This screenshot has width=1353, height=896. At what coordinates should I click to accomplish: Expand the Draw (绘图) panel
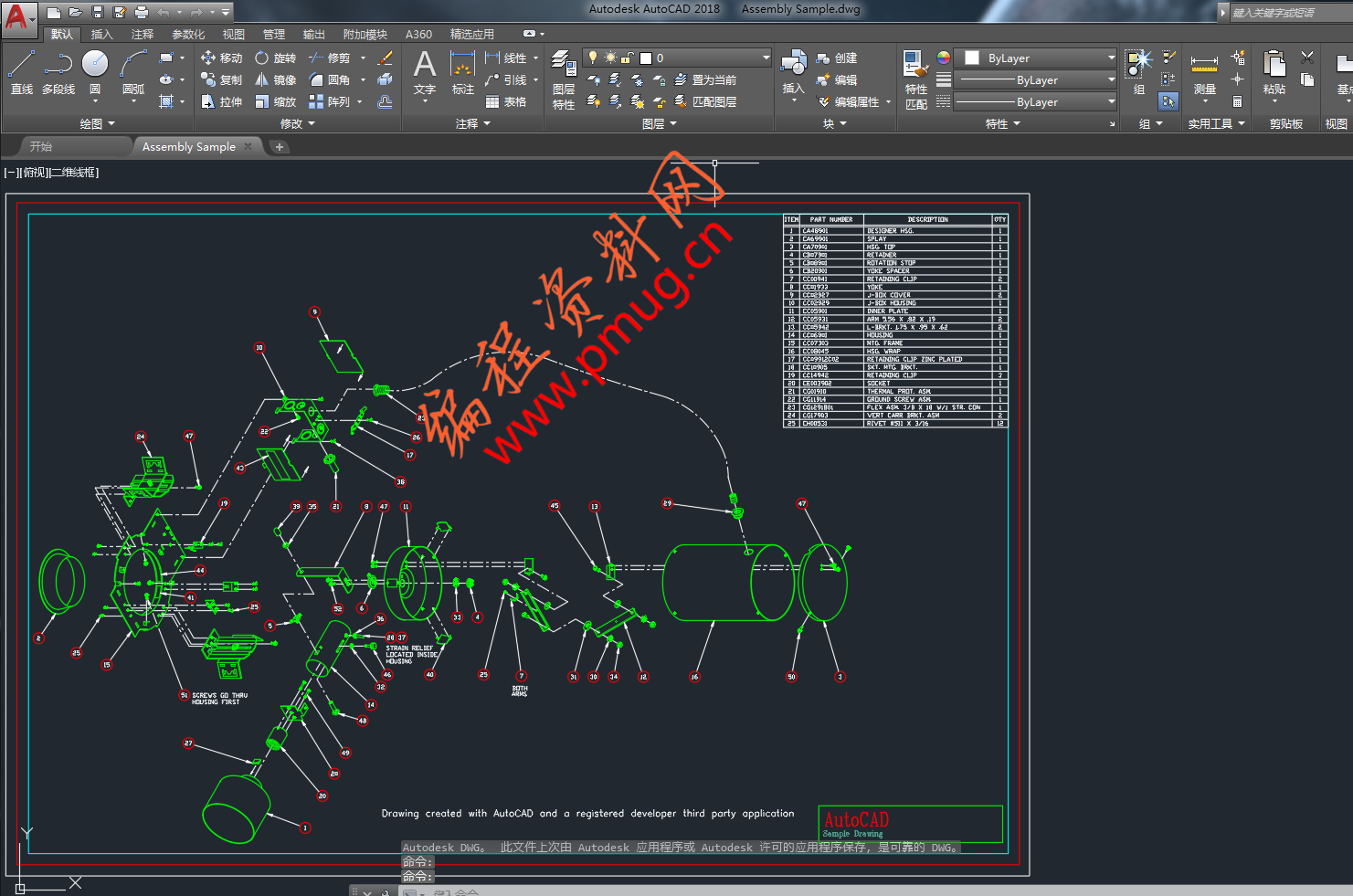(98, 123)
